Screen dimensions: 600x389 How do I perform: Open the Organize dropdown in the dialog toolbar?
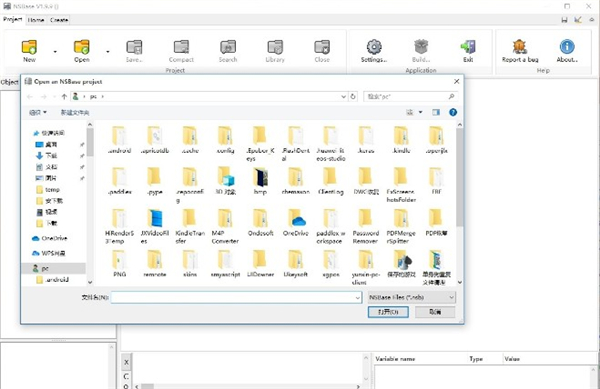pos(38,112)
